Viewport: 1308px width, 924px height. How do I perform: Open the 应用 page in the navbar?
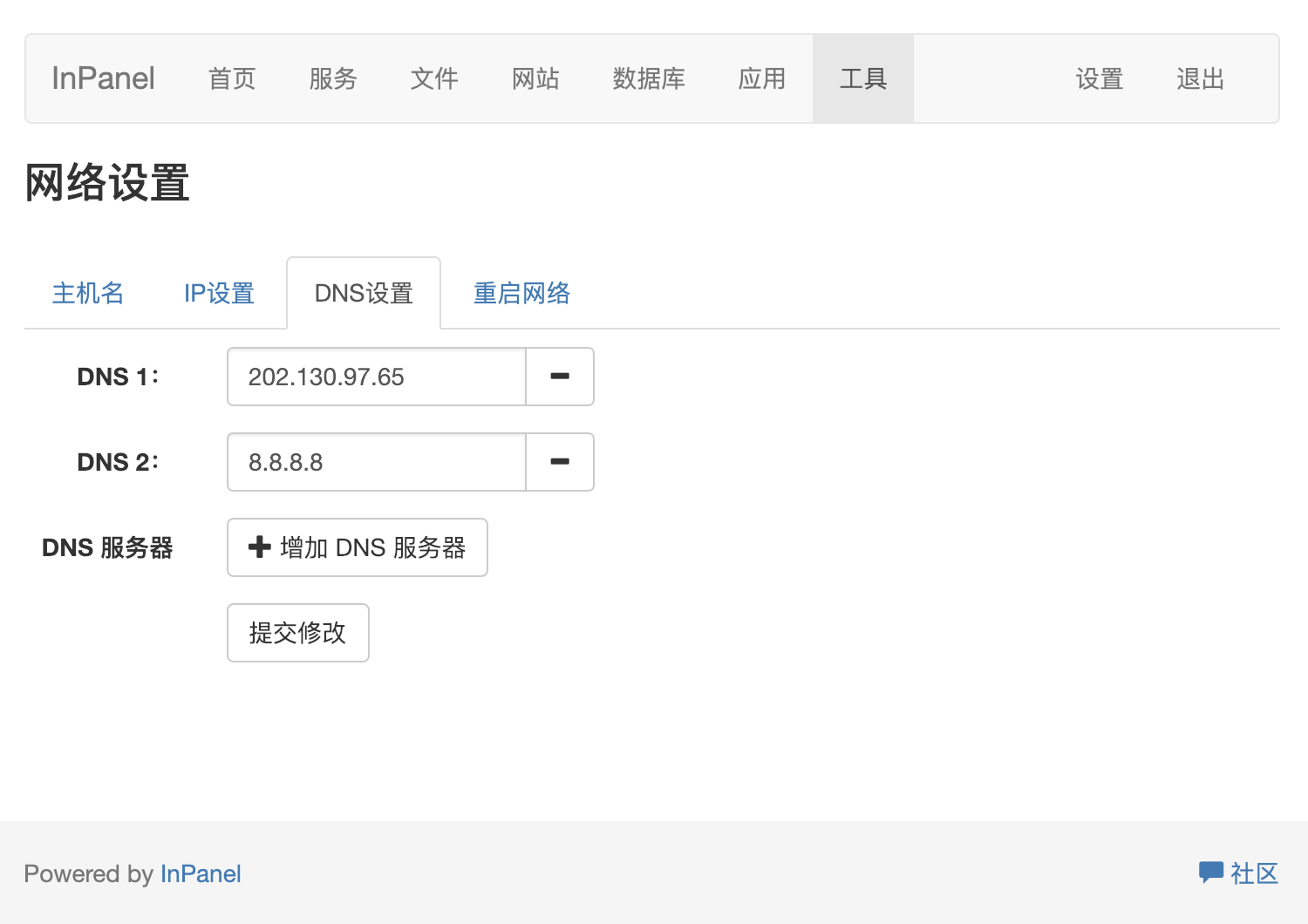[761, 78]
